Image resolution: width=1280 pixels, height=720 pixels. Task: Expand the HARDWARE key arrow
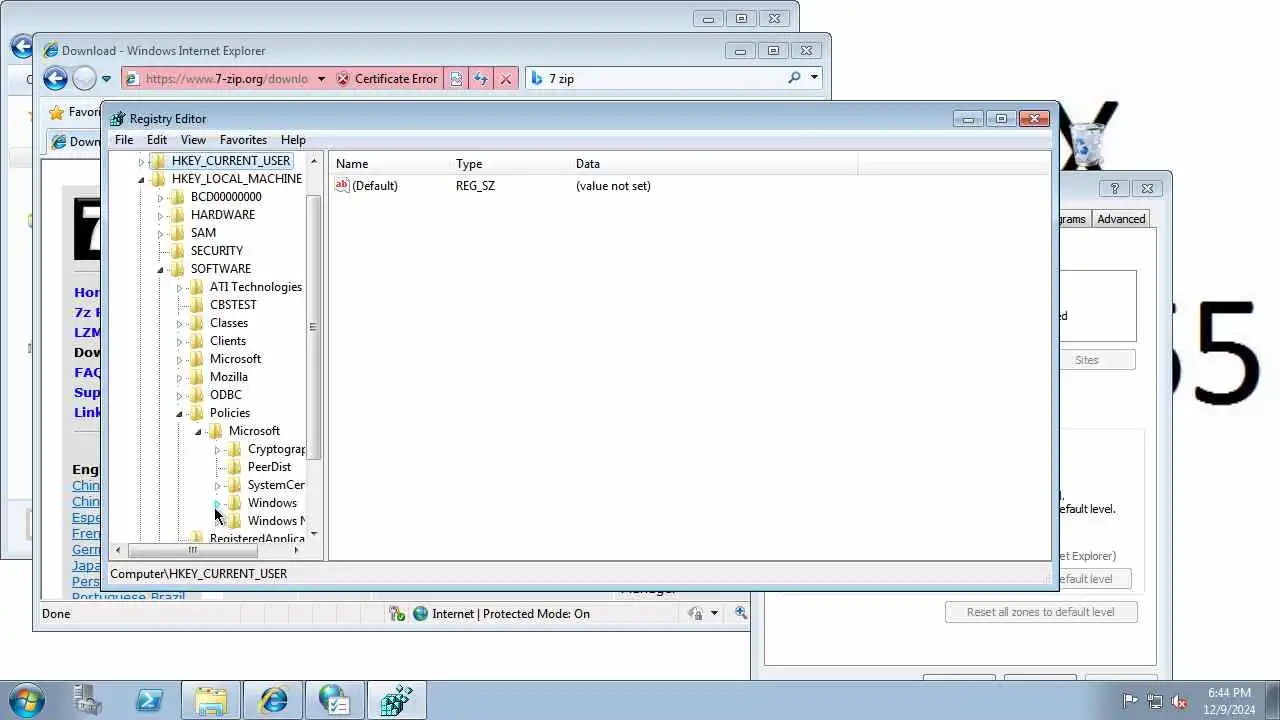[160, 215]
